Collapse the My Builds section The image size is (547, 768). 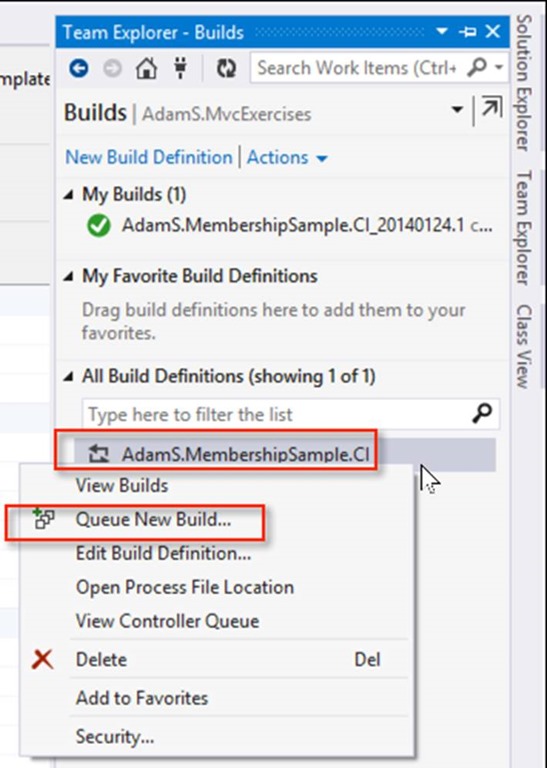(69, 195)
